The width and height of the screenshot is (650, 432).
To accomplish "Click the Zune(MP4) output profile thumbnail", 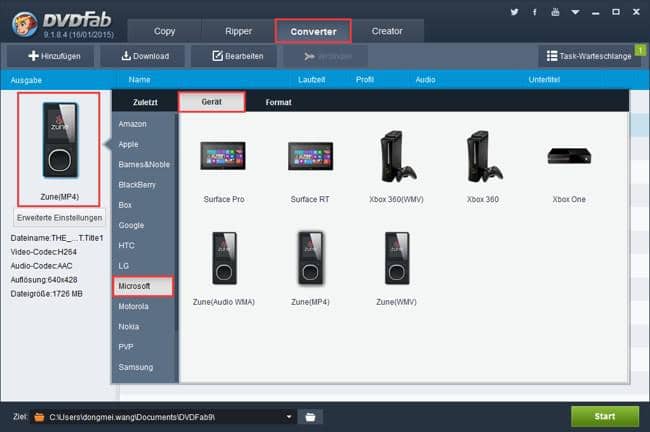I will click(x=60, y=140).
